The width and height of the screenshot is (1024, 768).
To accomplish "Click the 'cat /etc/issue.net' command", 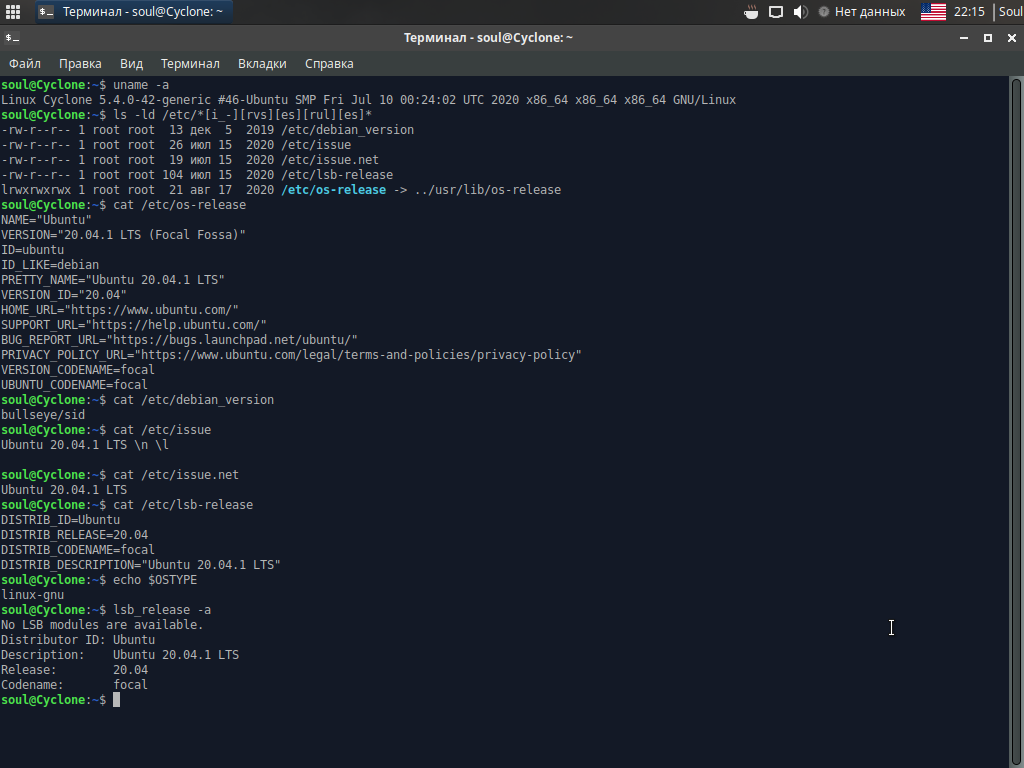I will pos(176,475).
